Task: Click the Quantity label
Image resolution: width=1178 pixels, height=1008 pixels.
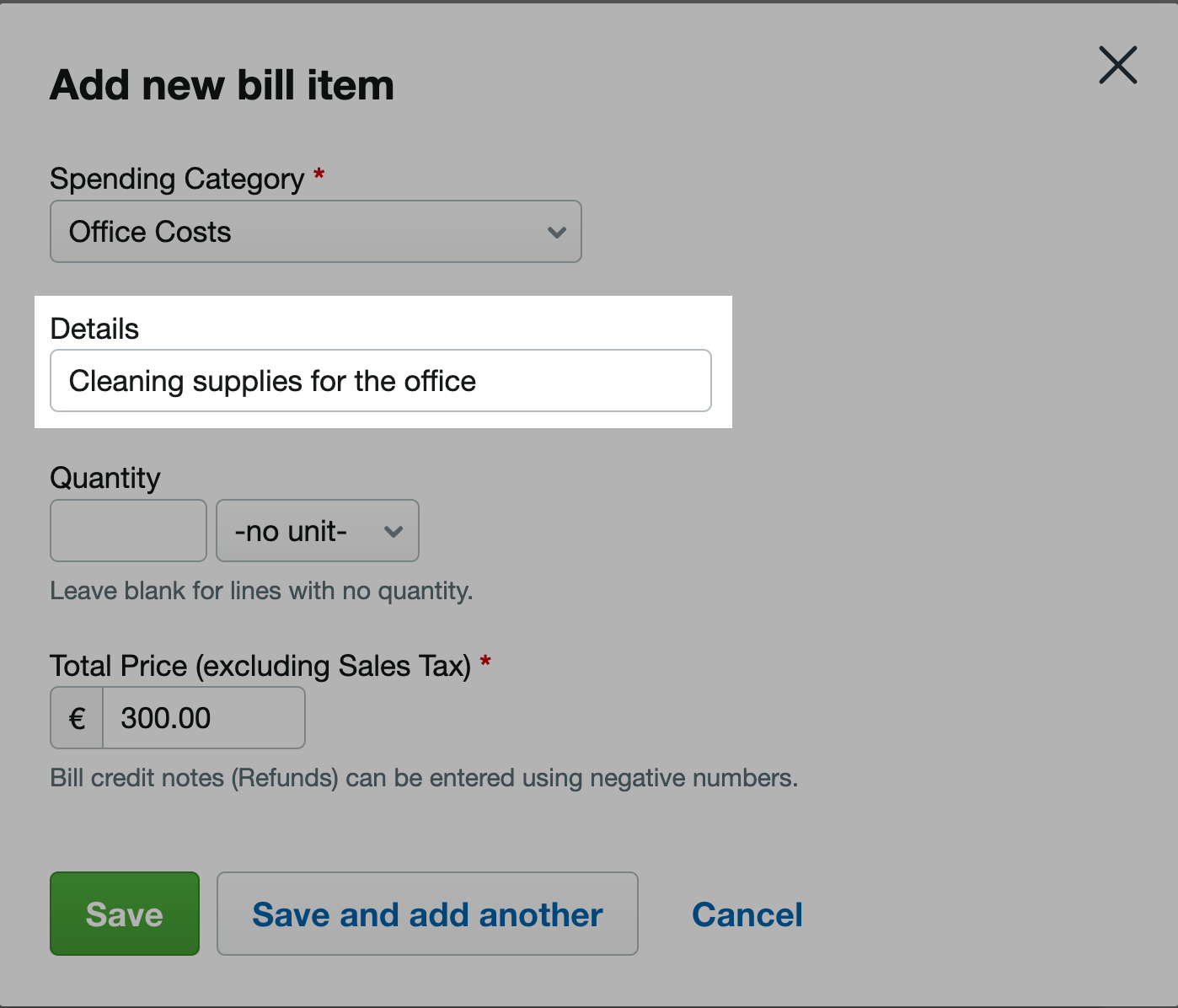Action: (x=105, y=478)
